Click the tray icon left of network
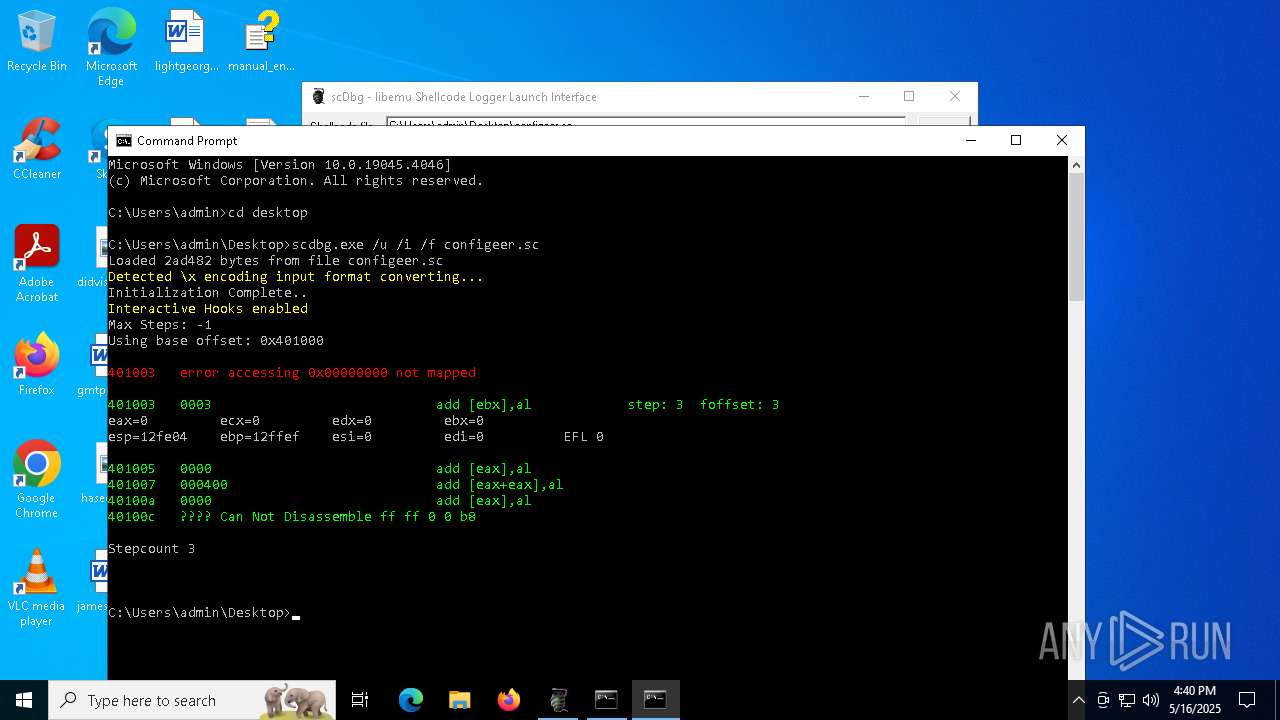 click(x=1103, y=700)
